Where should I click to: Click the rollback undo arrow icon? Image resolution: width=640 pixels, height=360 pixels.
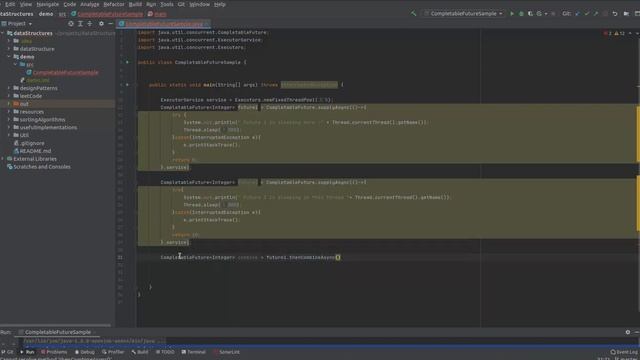click(615, 13)
